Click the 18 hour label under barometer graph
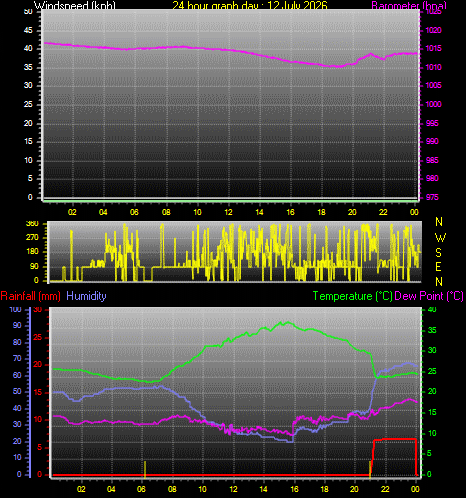This screenshot has height=498, width=466. (x=321, y=212)
